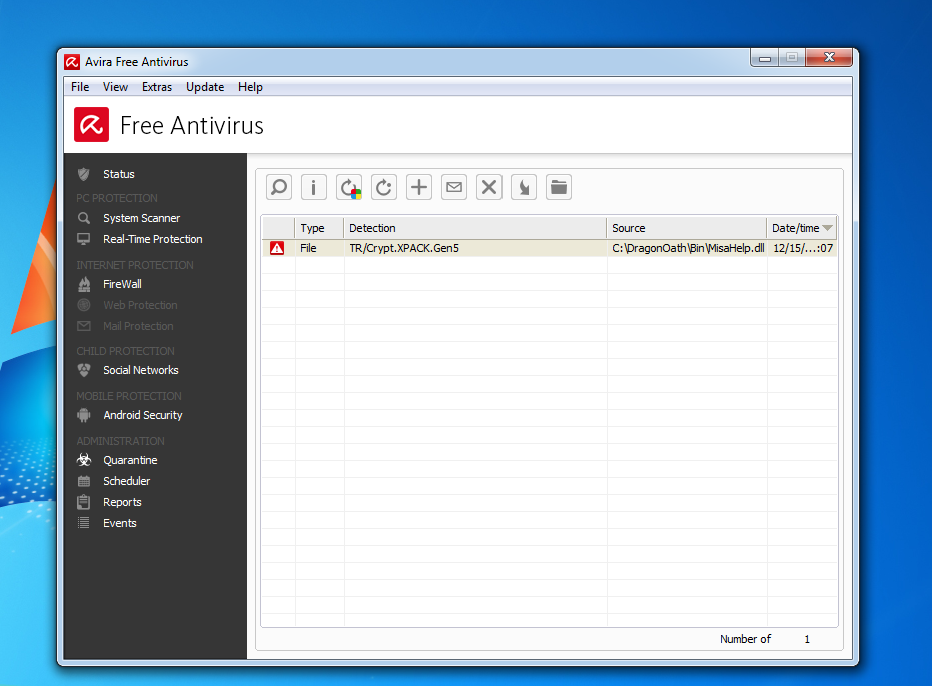Viewport: 932px width, 686px height.
Task: Sort by Type column header
Action: [319, 228]
